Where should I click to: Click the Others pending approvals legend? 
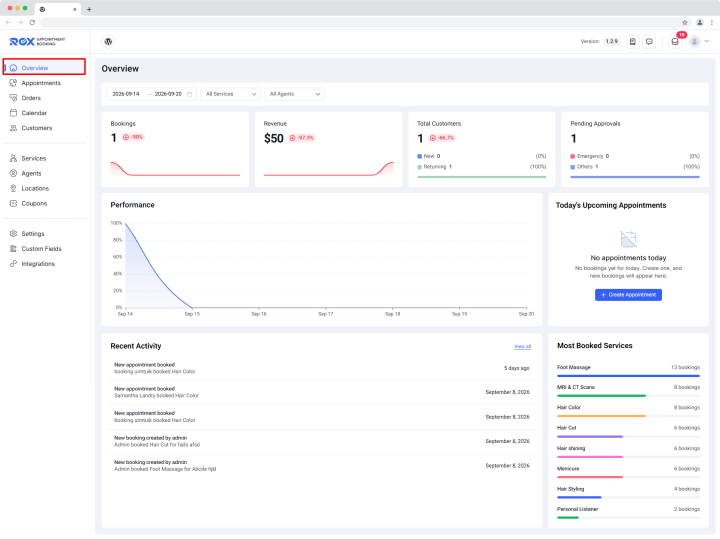click(x=635, y=167)
